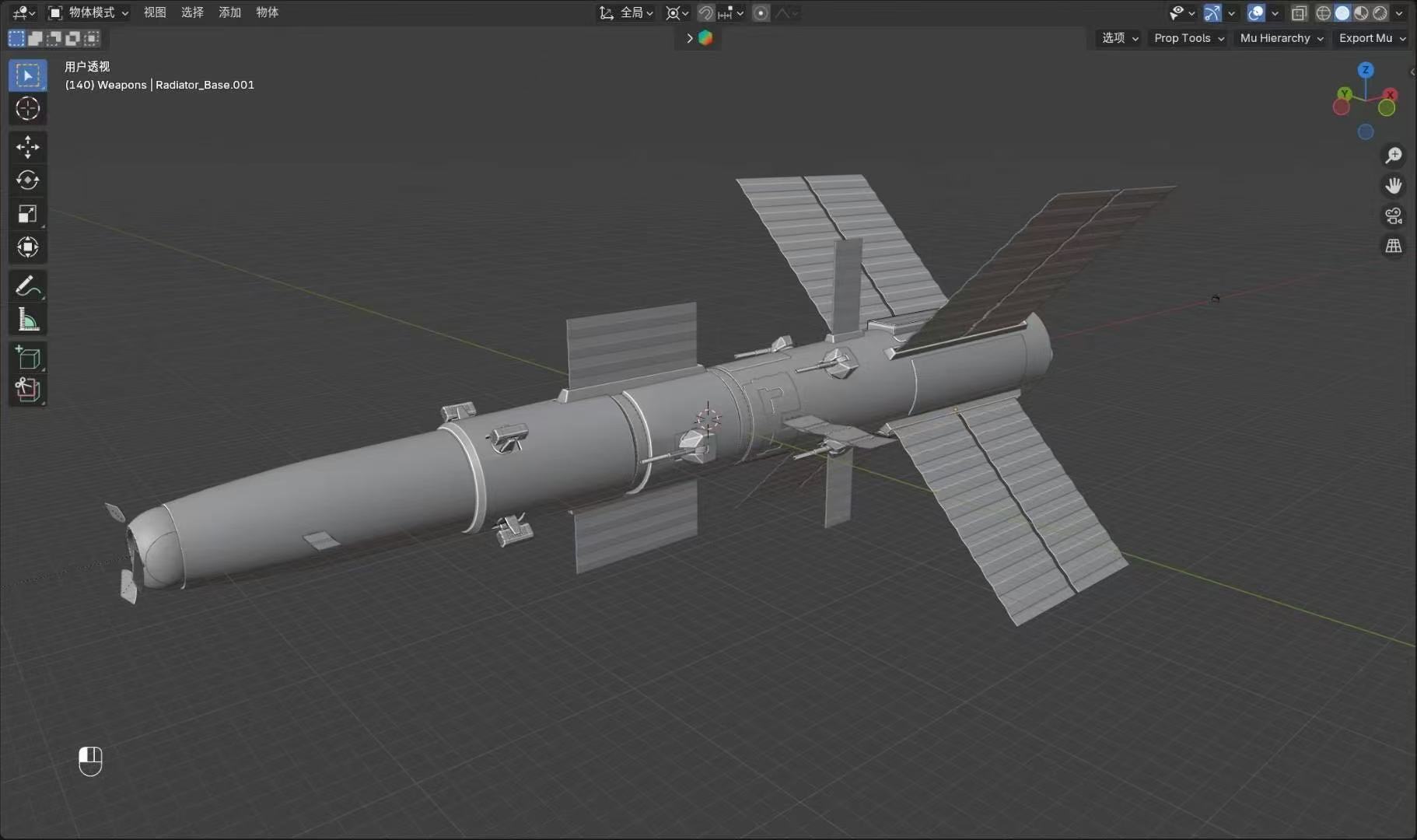
Task: Open the pivot point dropdown
Action: (677, 12)
